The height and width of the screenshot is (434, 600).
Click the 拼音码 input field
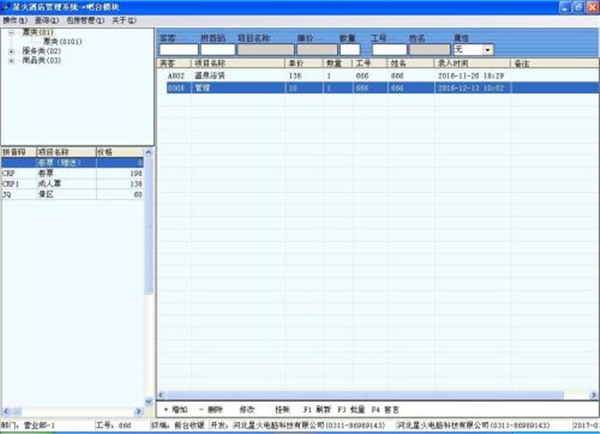(214, 49)
